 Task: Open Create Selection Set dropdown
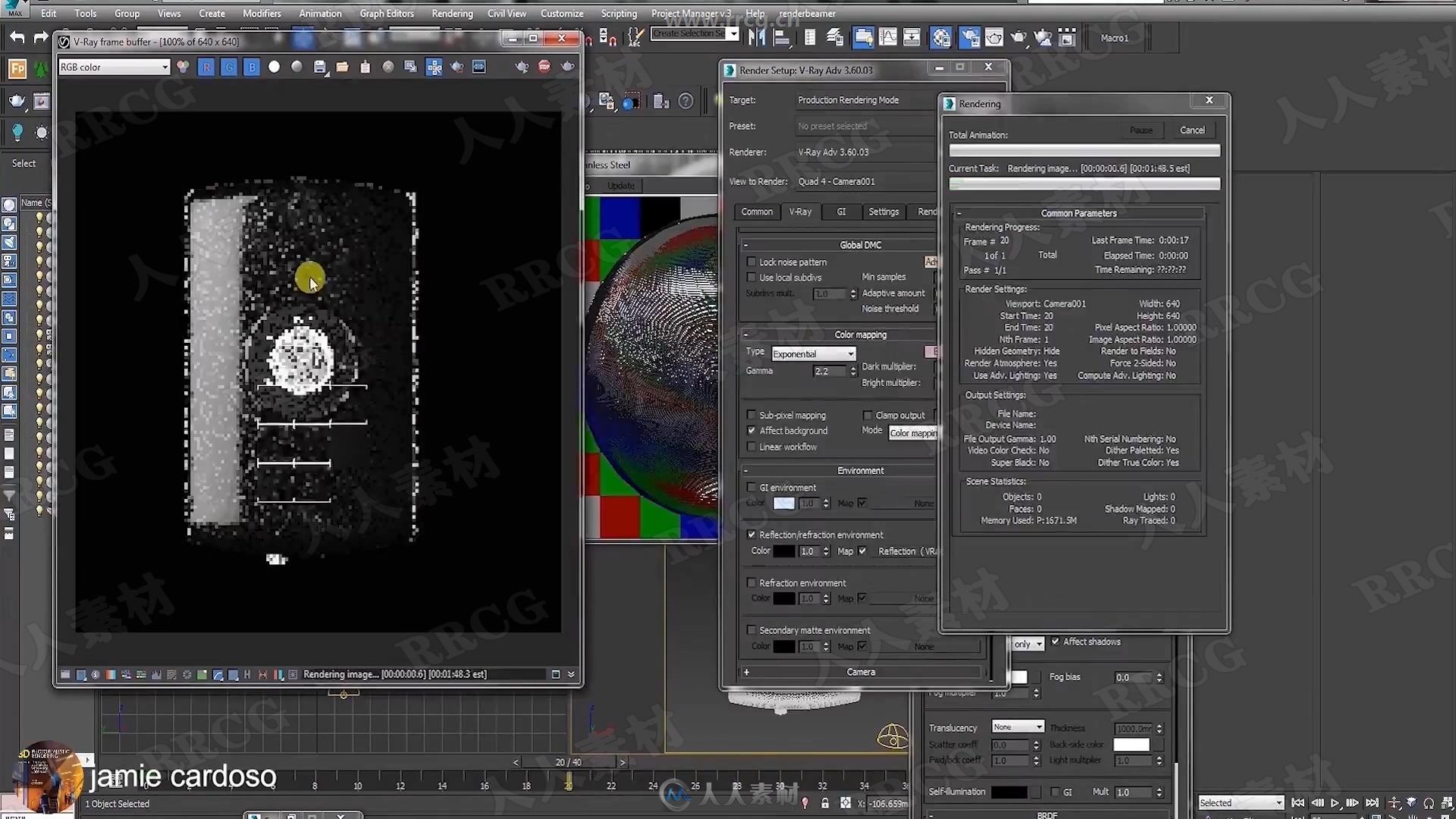click(695, 33)
